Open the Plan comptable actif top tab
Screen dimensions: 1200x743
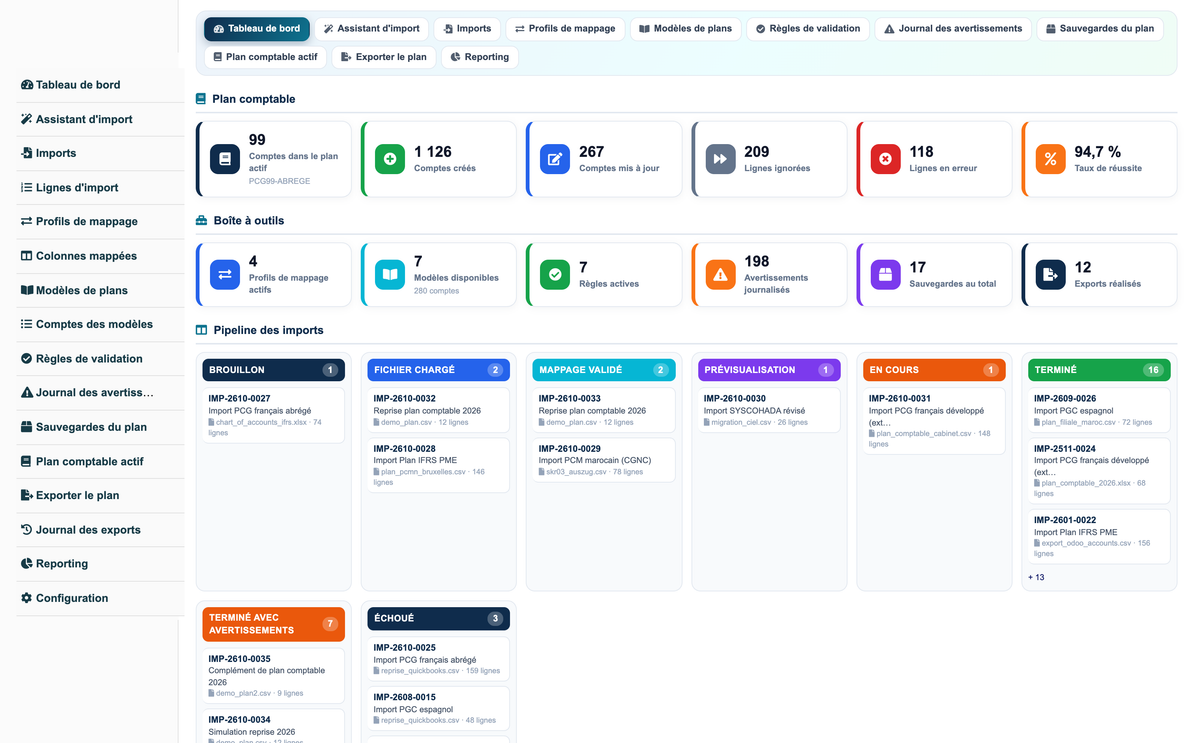pos(265,57)
